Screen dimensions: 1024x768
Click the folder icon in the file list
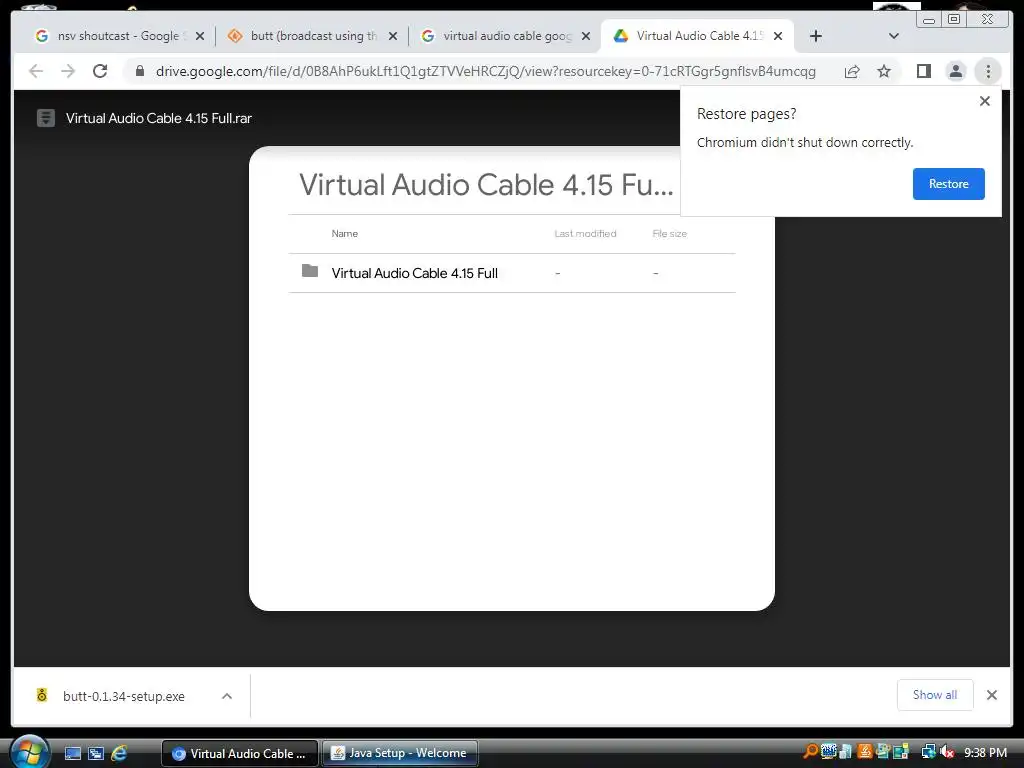pyautogui.click(x=310, y=270)
